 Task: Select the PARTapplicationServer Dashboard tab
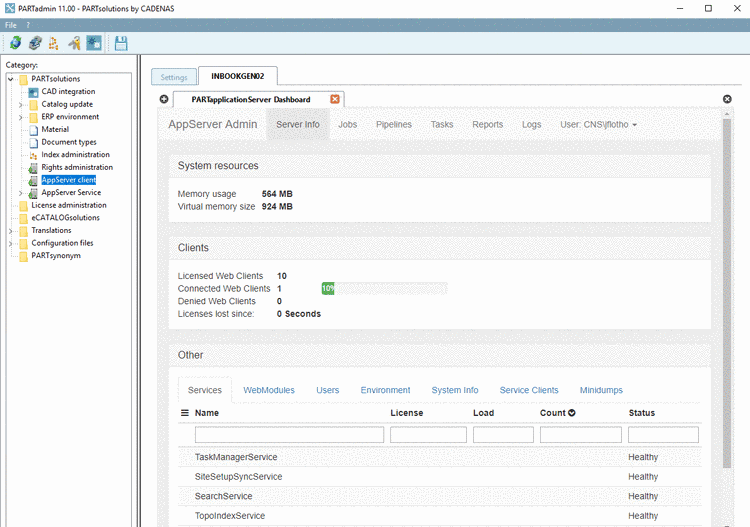tap(251, 99)
